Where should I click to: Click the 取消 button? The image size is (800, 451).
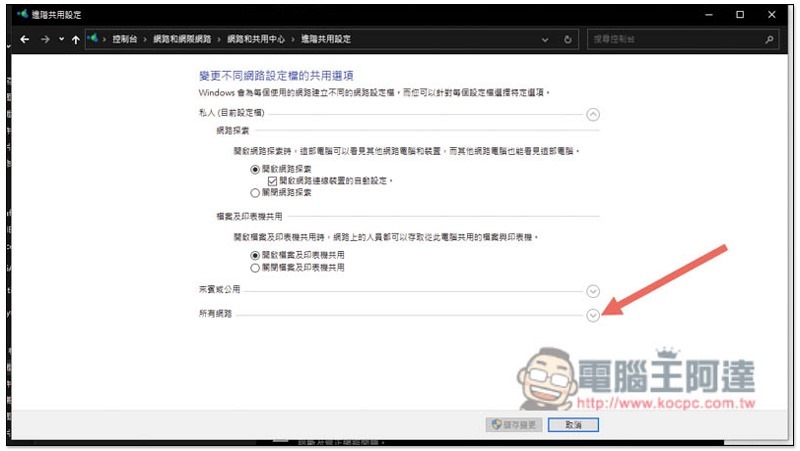573,425
